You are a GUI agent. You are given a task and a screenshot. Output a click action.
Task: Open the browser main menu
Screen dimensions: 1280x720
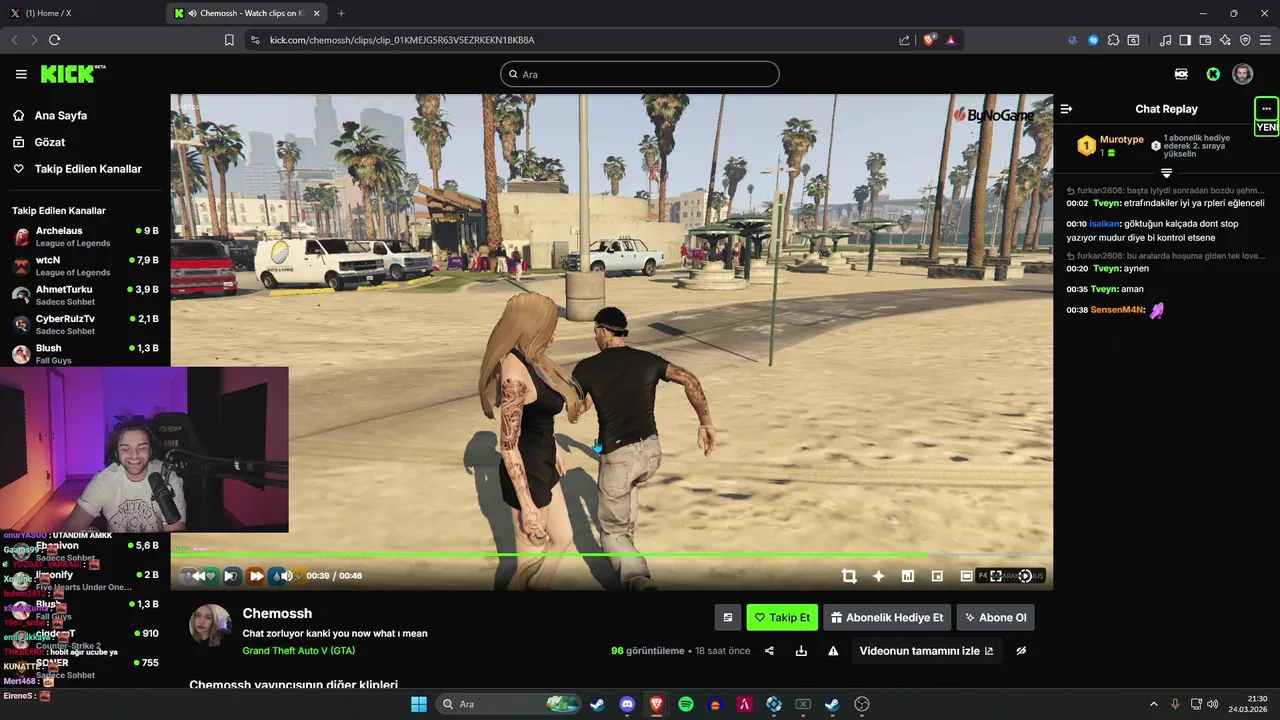pos(1265,40)
